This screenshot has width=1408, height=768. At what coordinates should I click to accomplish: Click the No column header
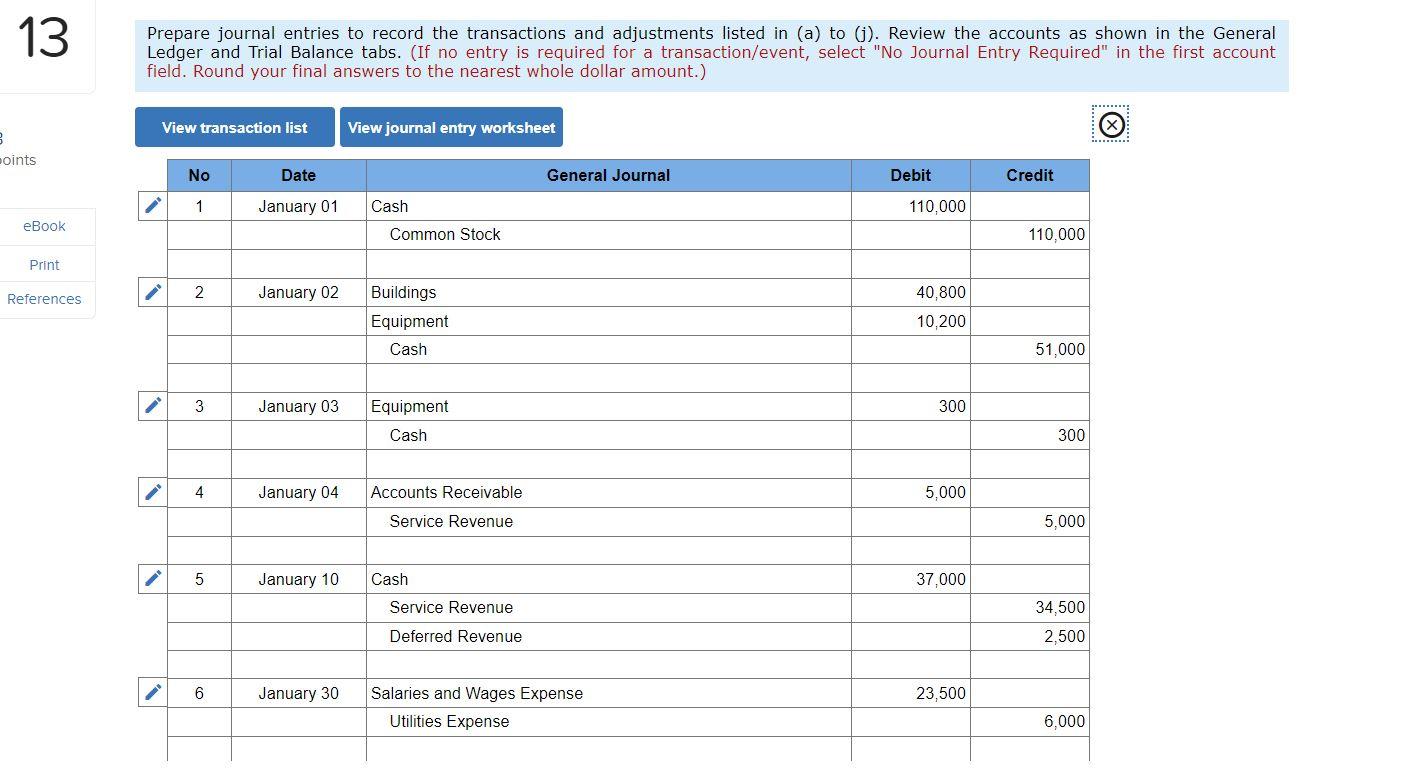199,175
